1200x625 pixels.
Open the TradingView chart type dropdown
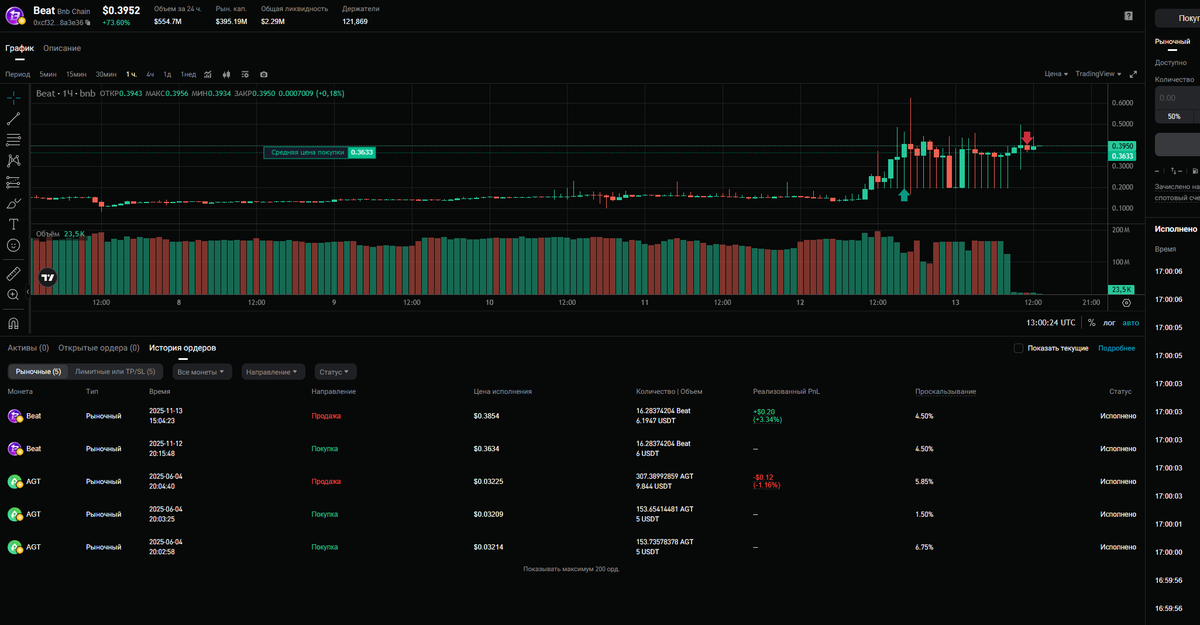[1099, 74]
